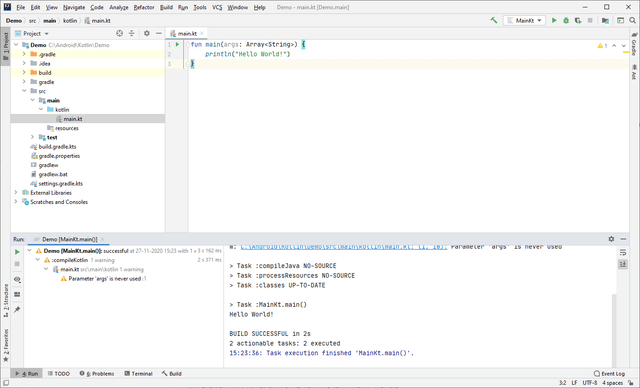Click the warning indicator in editor corner
This screenshot has width=640, height=388.
coord(602,46)
